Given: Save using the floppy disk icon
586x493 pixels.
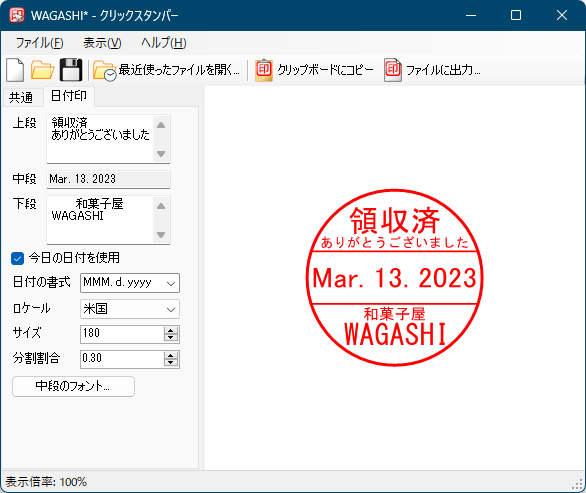Looking at the screenshot, I should click(71, 70).
